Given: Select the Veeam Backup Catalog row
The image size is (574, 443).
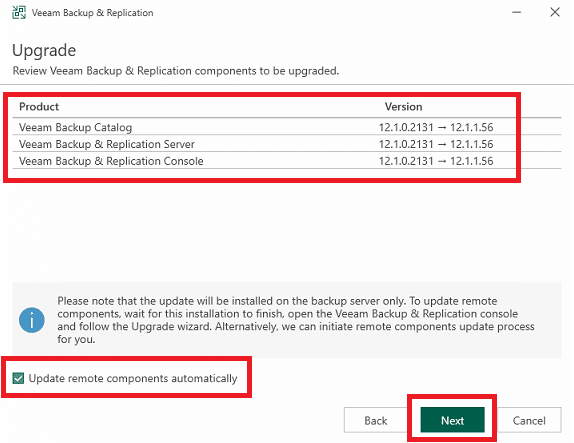Looking at the screenshot, I should (287, 127).
